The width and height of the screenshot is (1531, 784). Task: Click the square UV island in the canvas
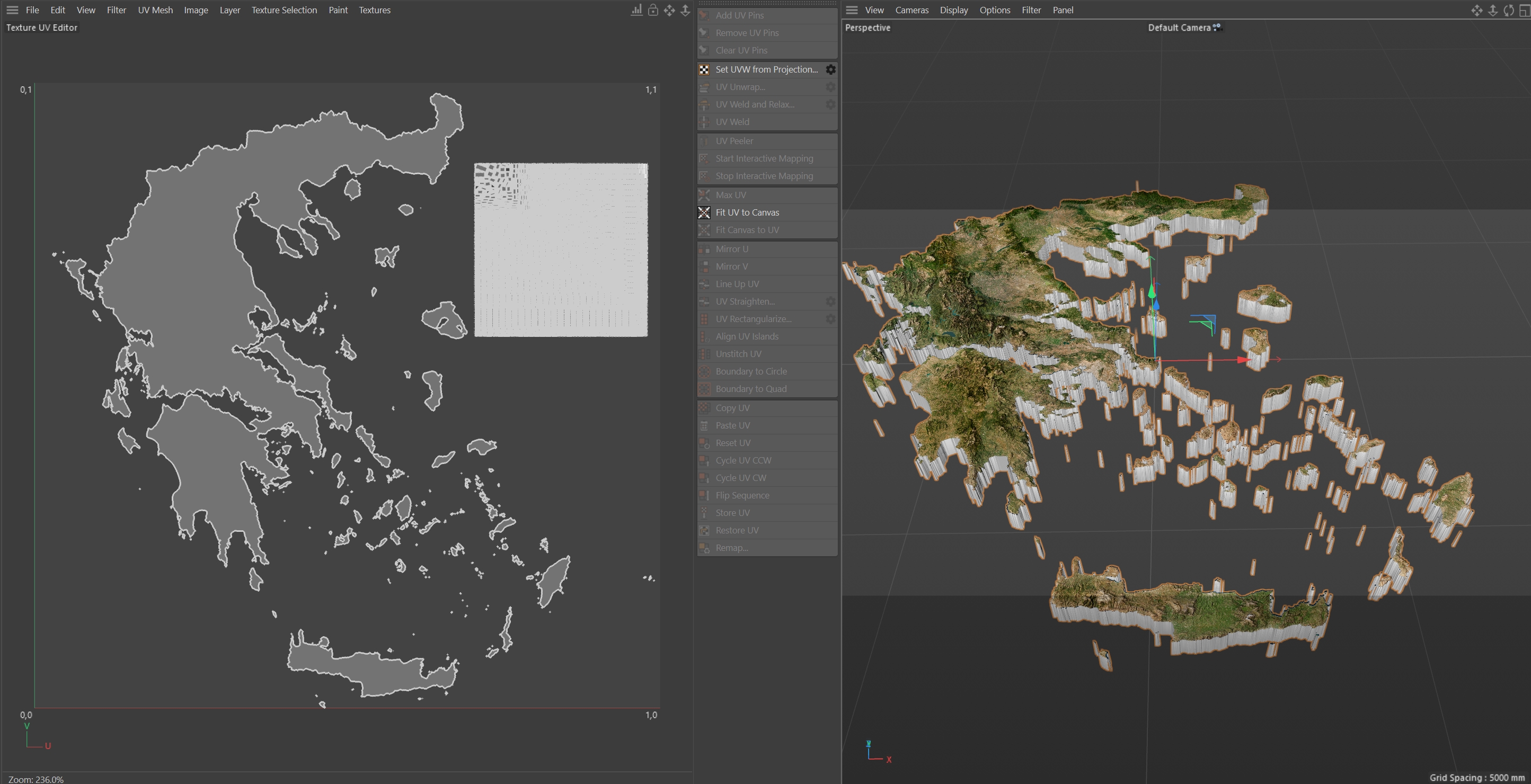point(561,250)
